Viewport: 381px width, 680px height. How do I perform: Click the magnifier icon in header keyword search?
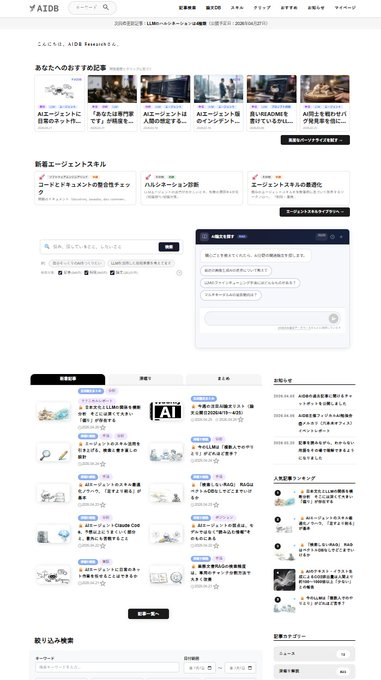coord(106,7)
